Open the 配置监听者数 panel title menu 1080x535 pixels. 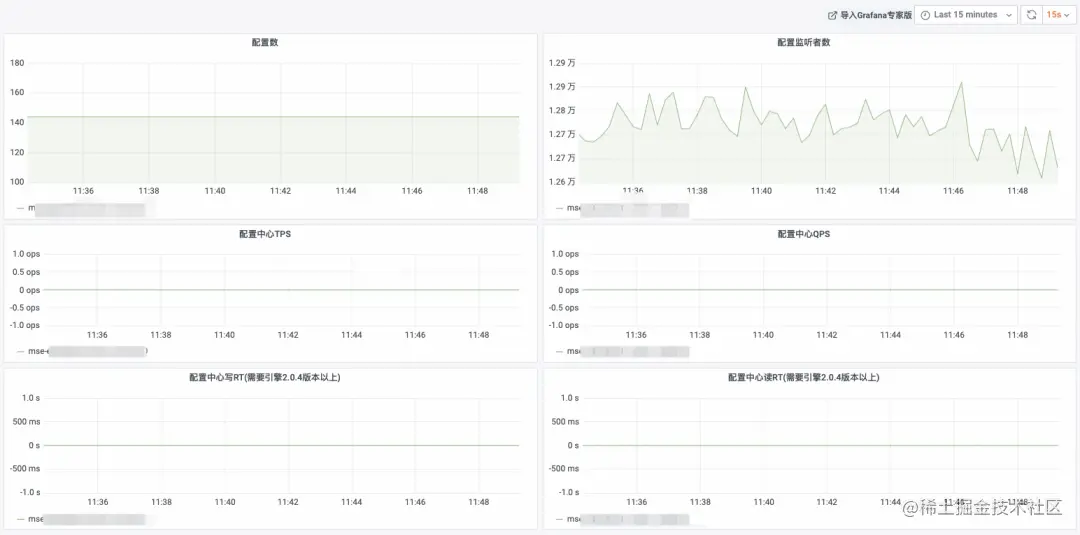(804, 43)
